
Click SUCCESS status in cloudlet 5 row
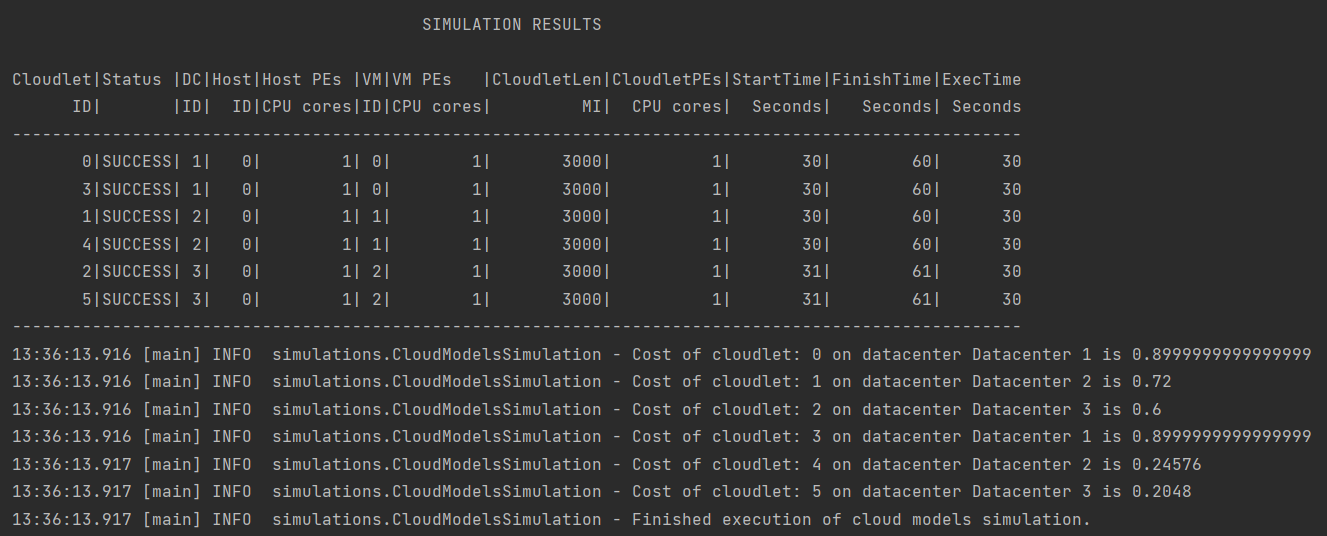coord(137,299)
